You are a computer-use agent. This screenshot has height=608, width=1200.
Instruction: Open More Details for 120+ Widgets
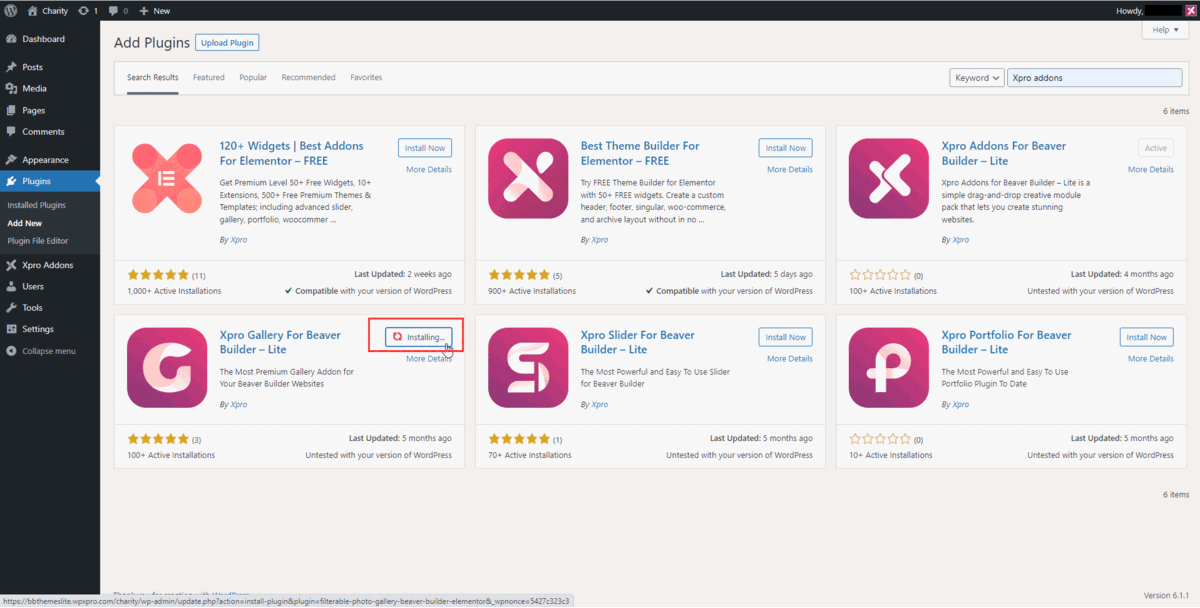(x=429, y=170)
